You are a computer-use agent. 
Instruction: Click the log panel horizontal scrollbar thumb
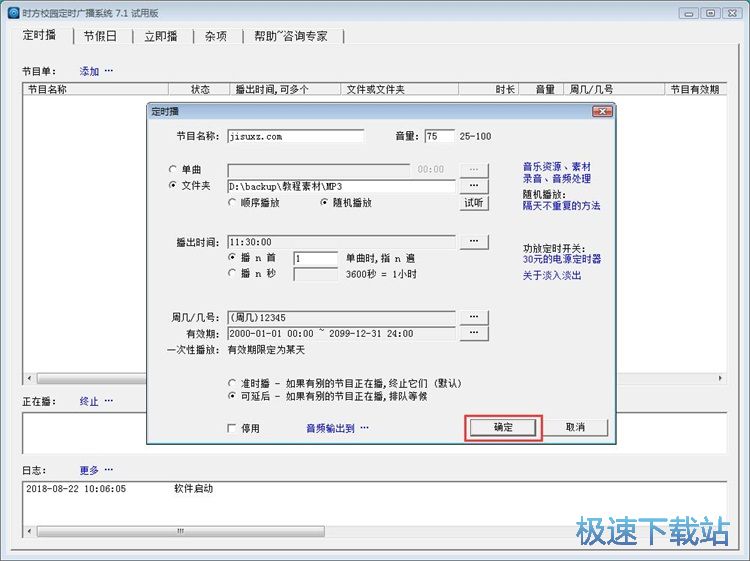[180, 531]
